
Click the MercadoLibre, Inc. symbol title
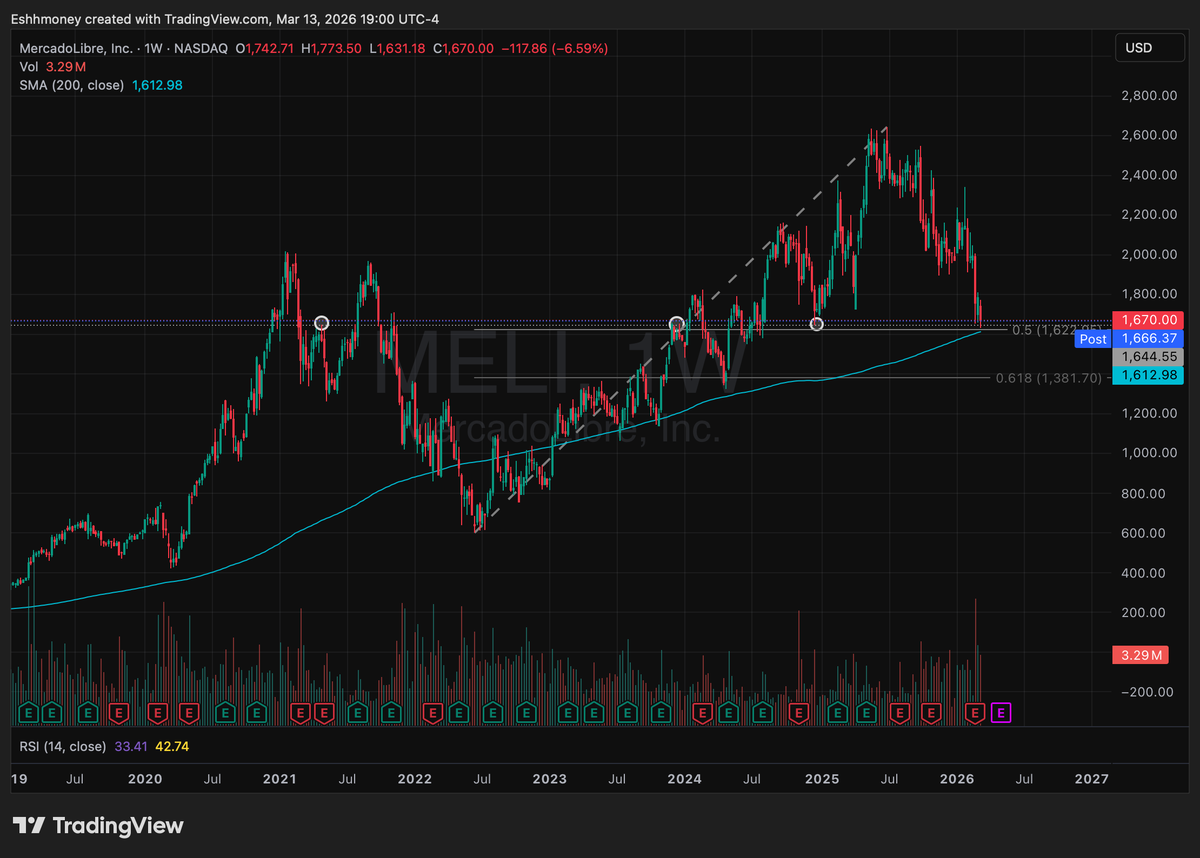click(x=76, y=48)
